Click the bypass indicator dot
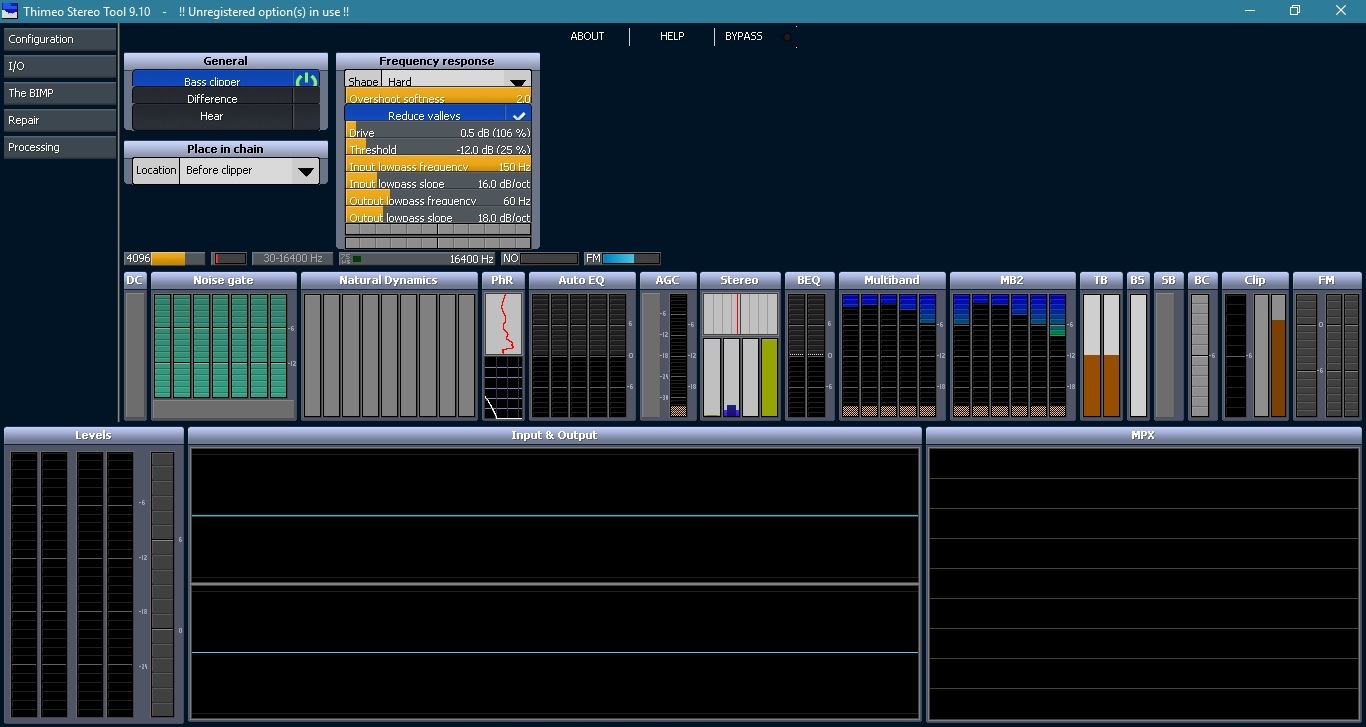 (787, 37)
